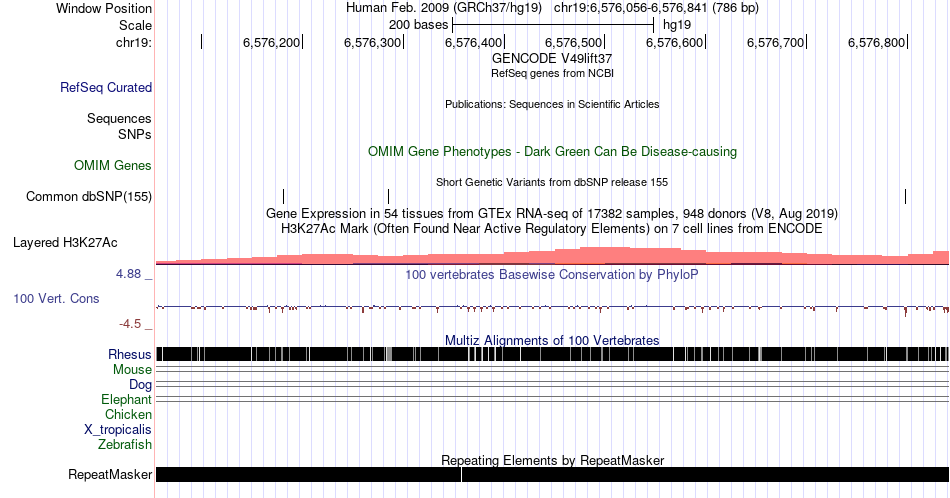Select the OMIM Genes track label
The width and height of the screenshot is (950, 498).
pos(113,165)
